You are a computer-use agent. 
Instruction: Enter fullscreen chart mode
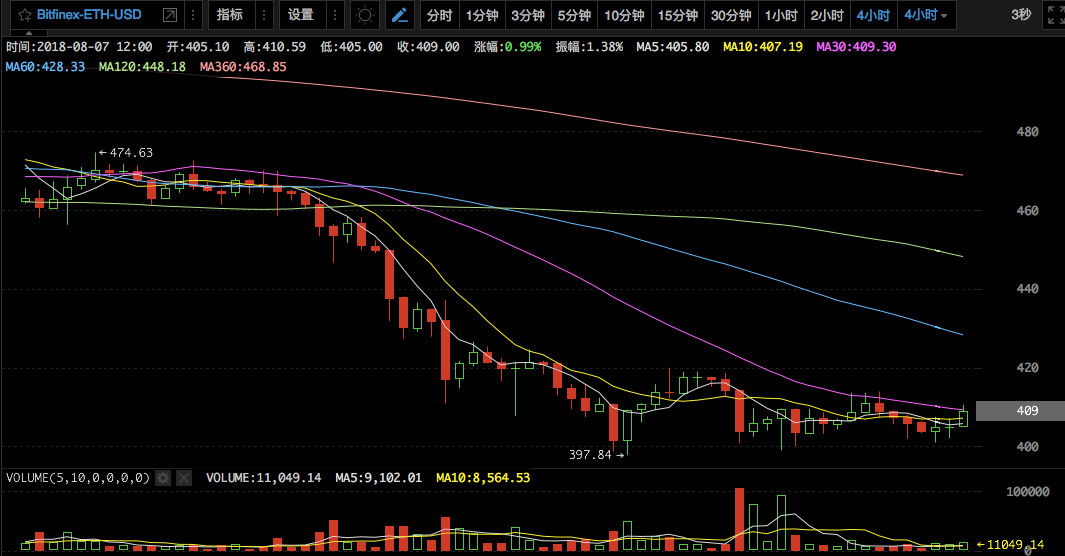coord(1055,15)
